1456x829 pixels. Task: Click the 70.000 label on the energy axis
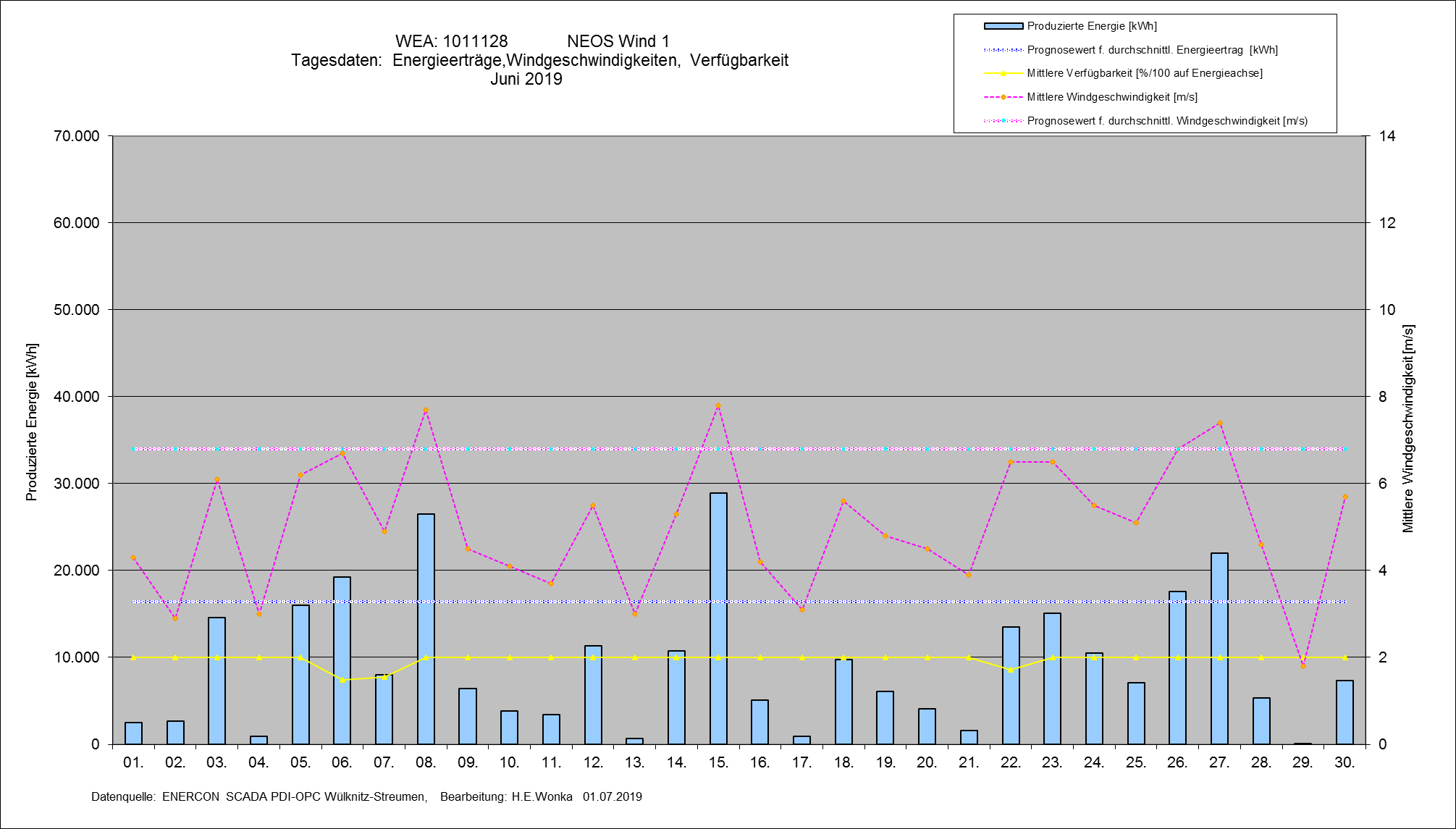click(x=76, y=136)
